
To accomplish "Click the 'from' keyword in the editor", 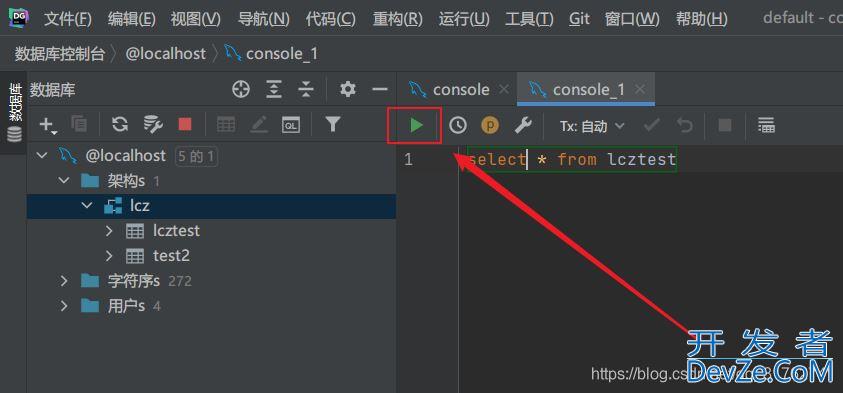I will pos(577,159).
